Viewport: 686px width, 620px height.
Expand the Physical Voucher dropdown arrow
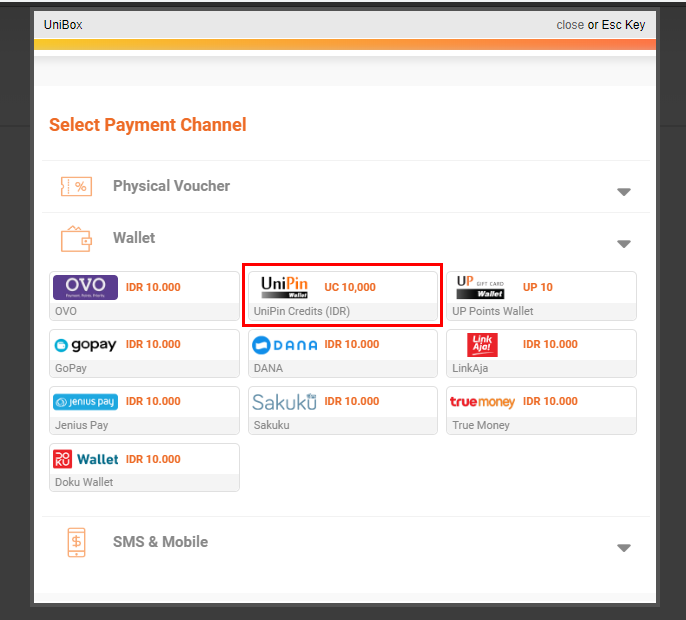623,192
